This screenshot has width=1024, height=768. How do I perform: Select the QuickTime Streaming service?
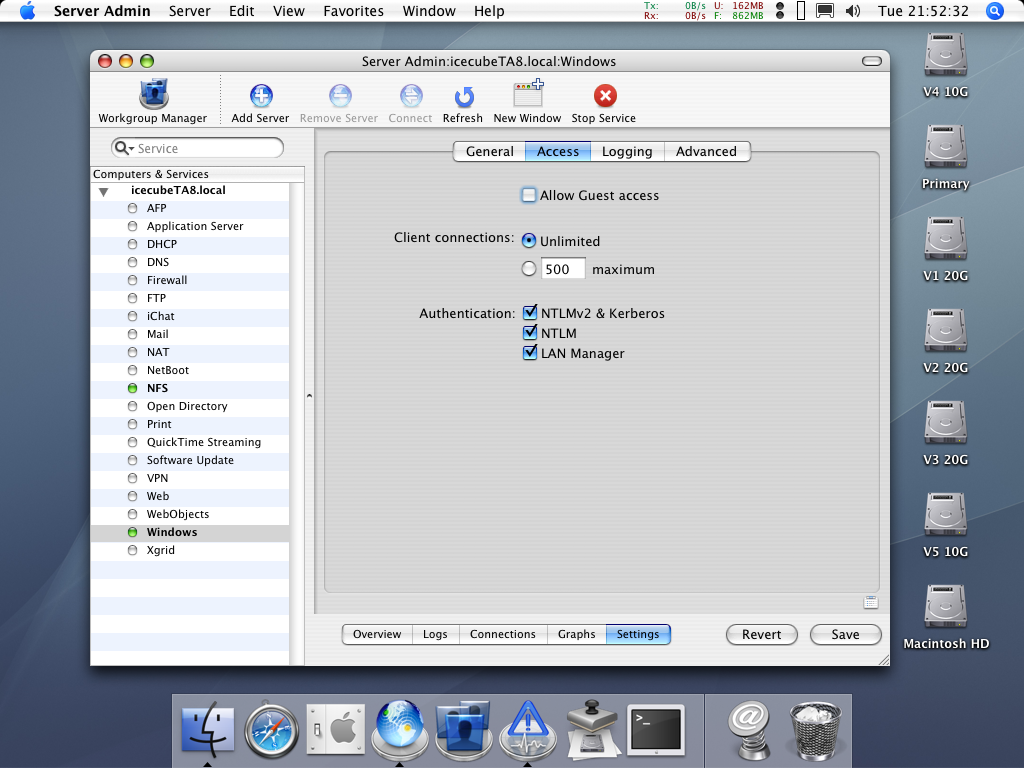point(190,442)
